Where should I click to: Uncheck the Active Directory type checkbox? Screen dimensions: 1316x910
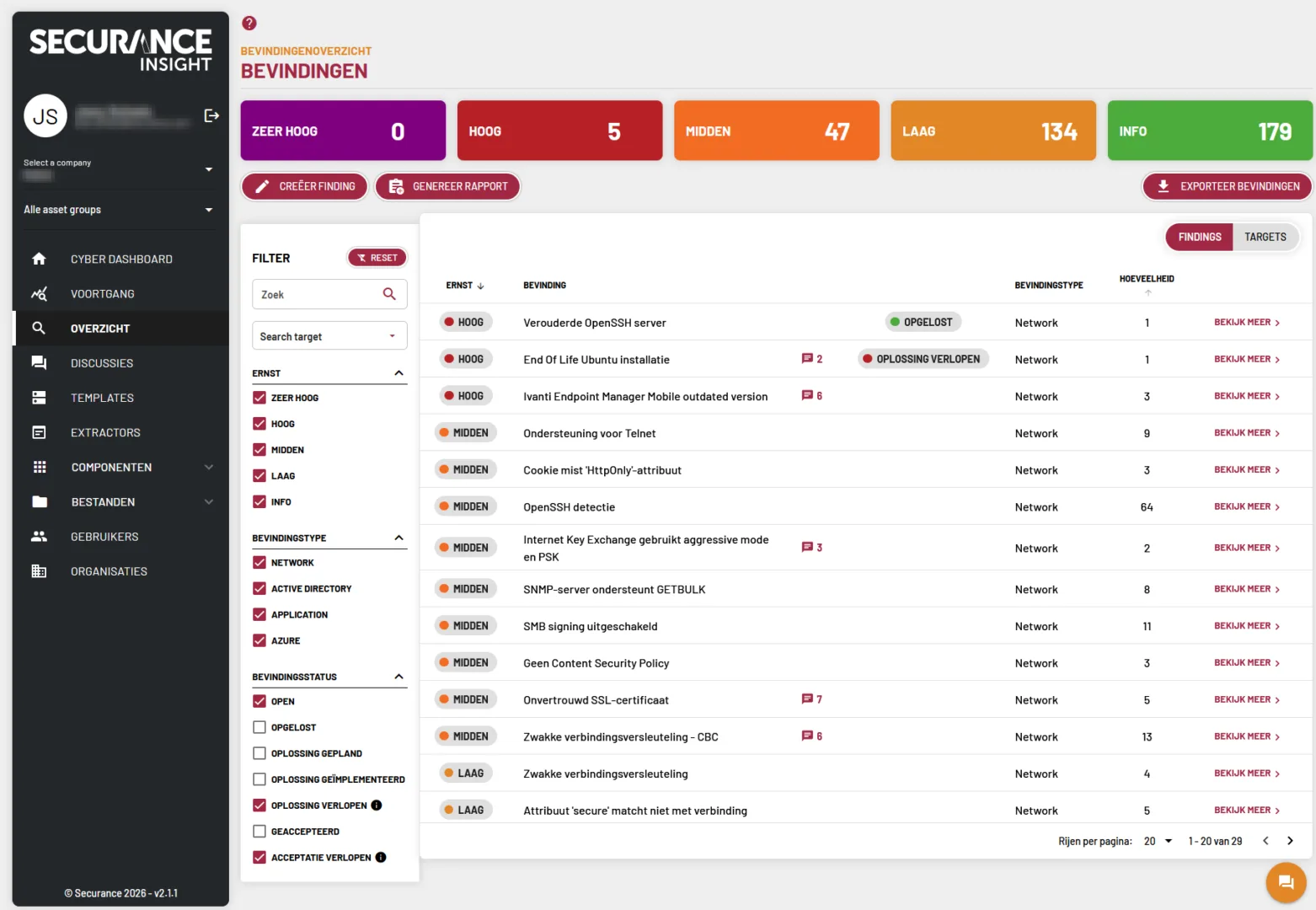(259, 589)
